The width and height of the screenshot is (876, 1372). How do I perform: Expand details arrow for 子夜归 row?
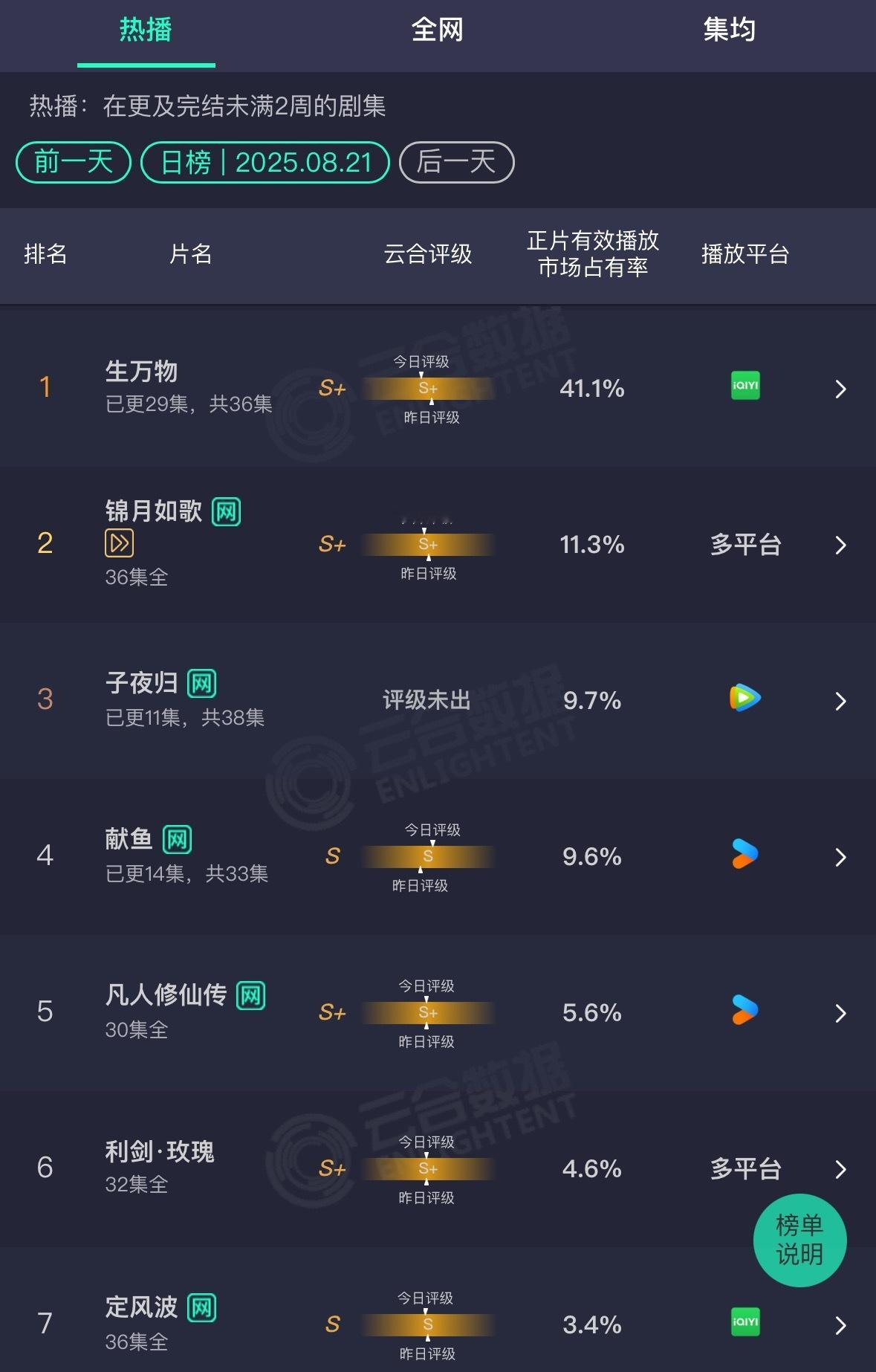point(840,701)
